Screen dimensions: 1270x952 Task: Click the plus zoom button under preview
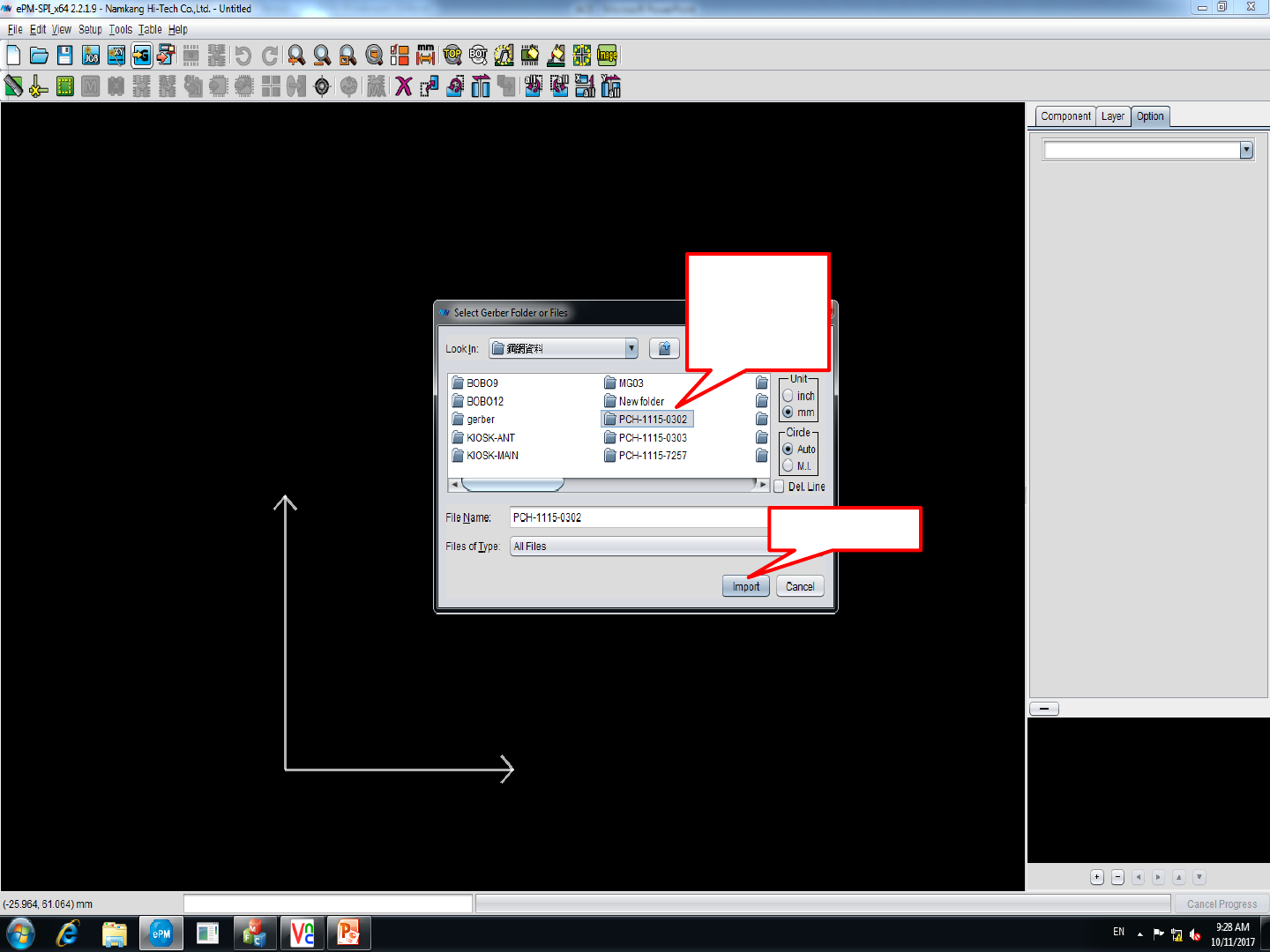[1097, 877]
